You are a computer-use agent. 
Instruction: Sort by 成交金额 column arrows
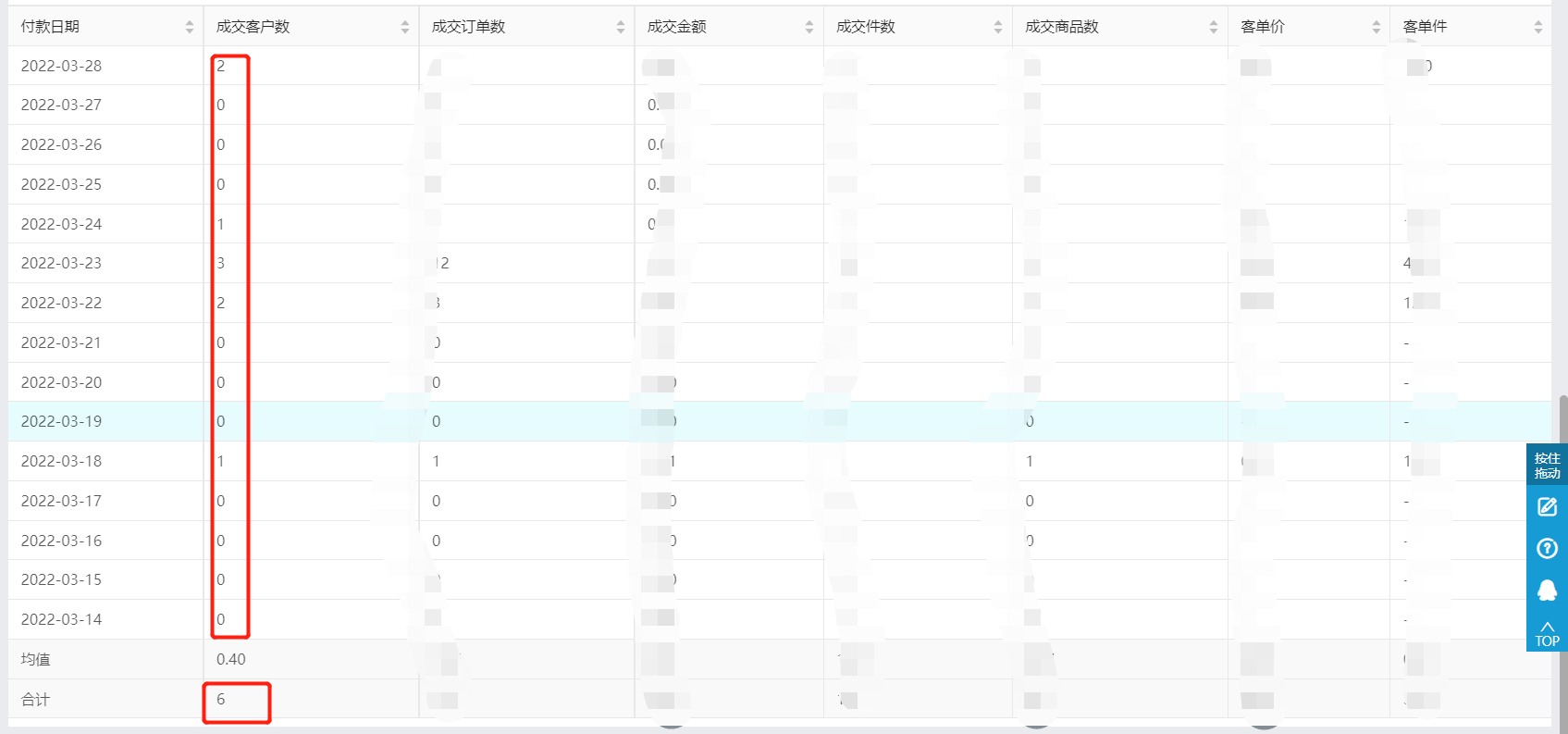[809, 27]
